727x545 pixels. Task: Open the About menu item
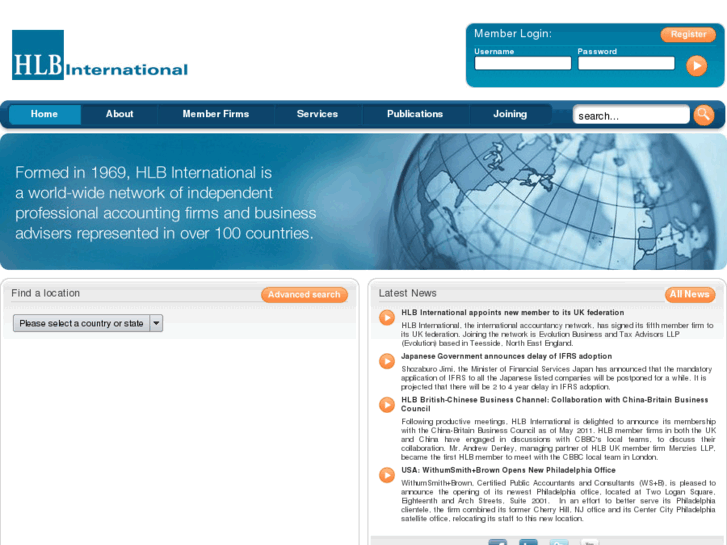click(x=119, y=114)
